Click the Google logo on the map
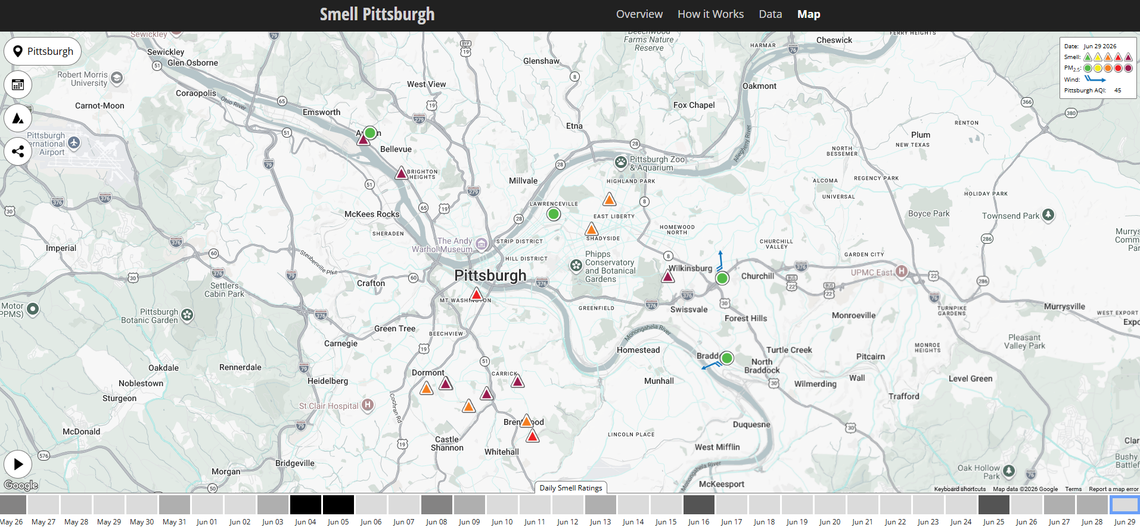This screenshot has height=528, width=1140. coord(20,485)
